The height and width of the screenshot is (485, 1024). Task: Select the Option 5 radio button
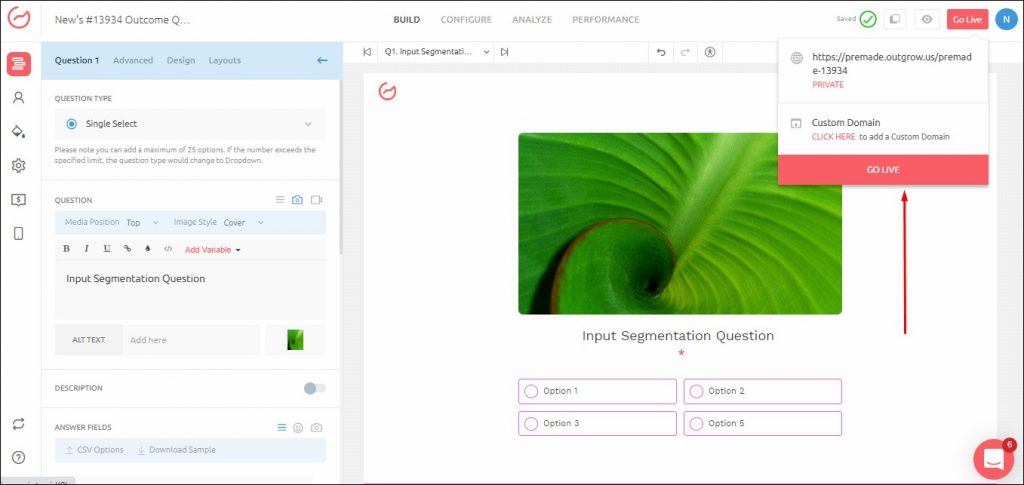696,423
